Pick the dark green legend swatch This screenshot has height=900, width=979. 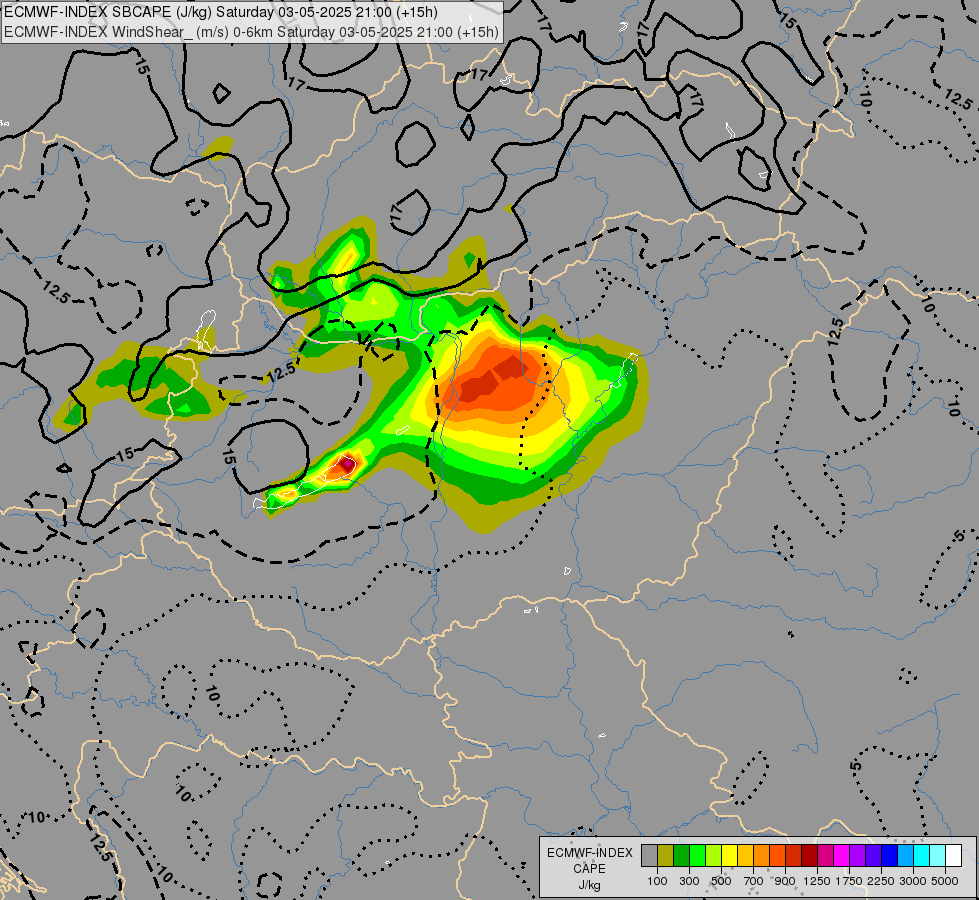pos(681,856)
